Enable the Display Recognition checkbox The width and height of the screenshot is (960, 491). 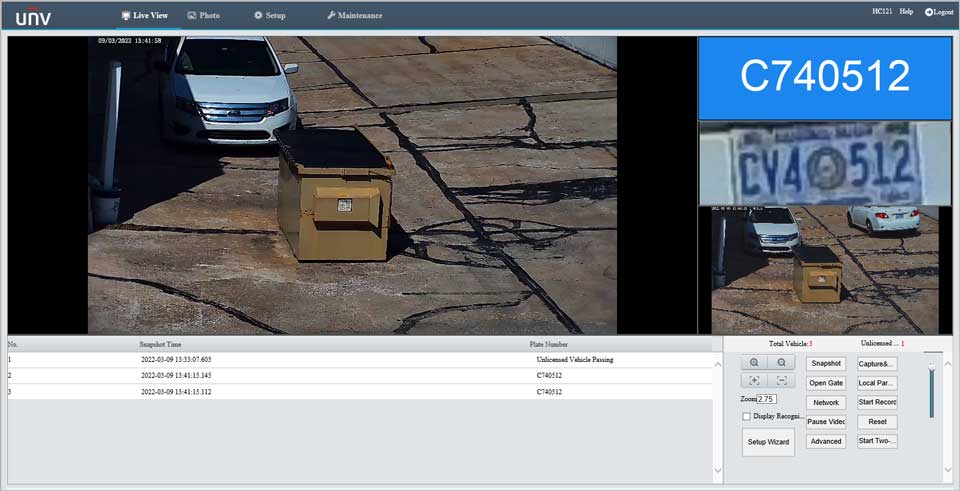point(746,416)
